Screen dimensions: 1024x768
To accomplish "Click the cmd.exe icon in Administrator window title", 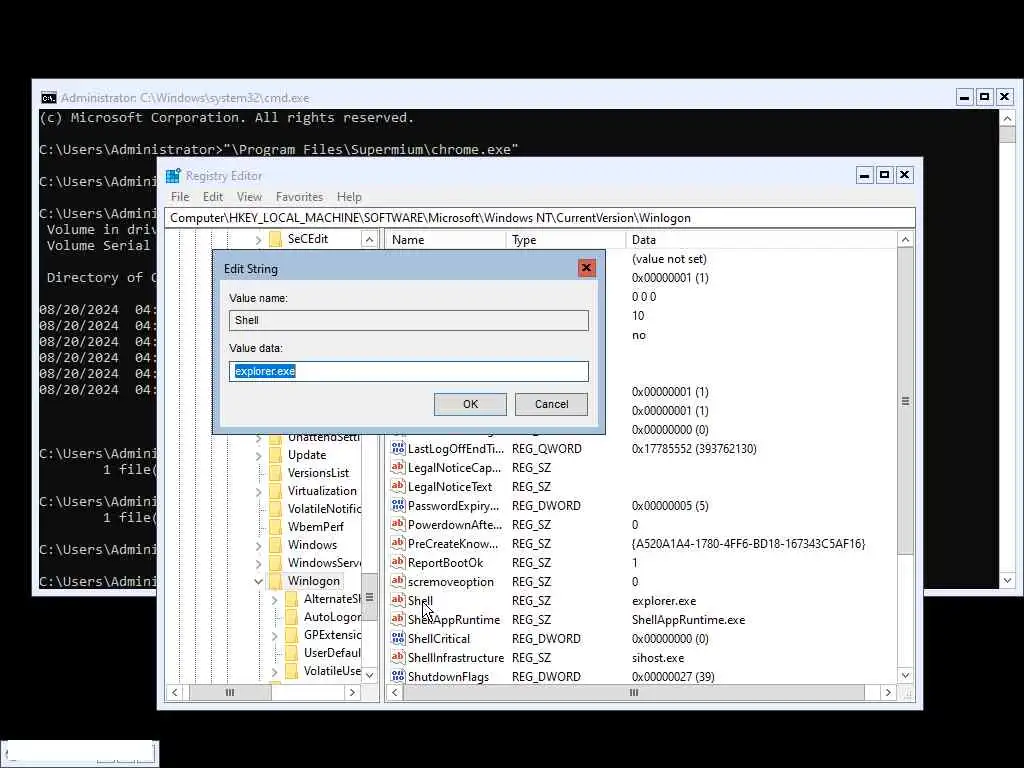I will (x=48, y=98).
